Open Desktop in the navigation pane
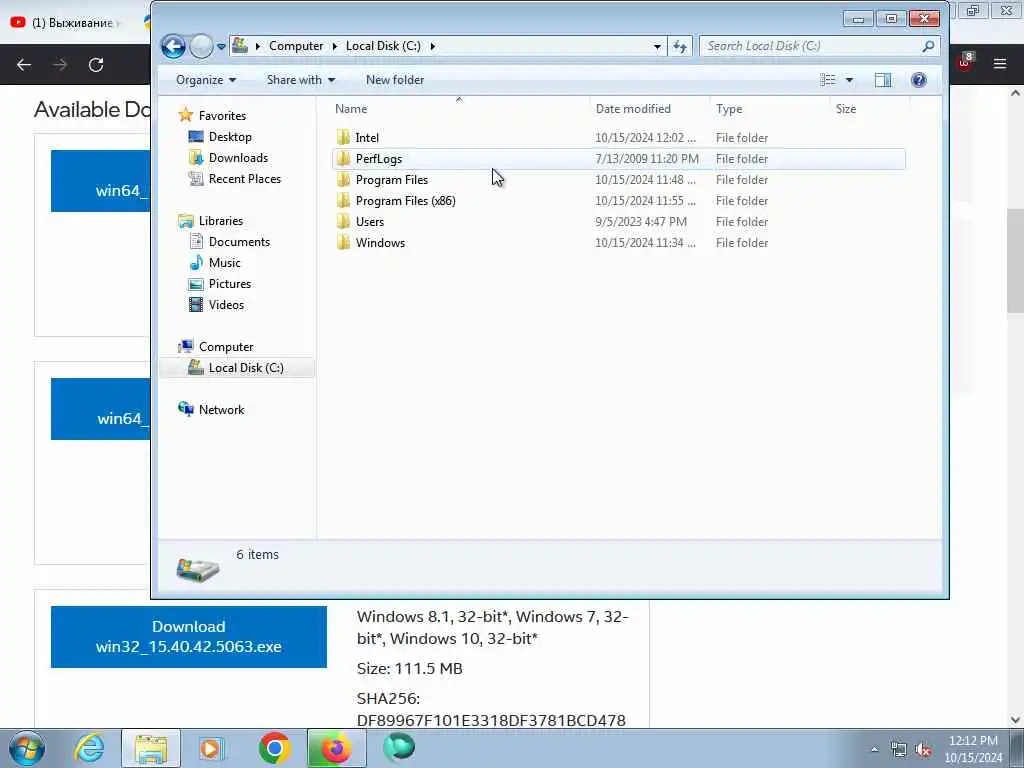 230,136
